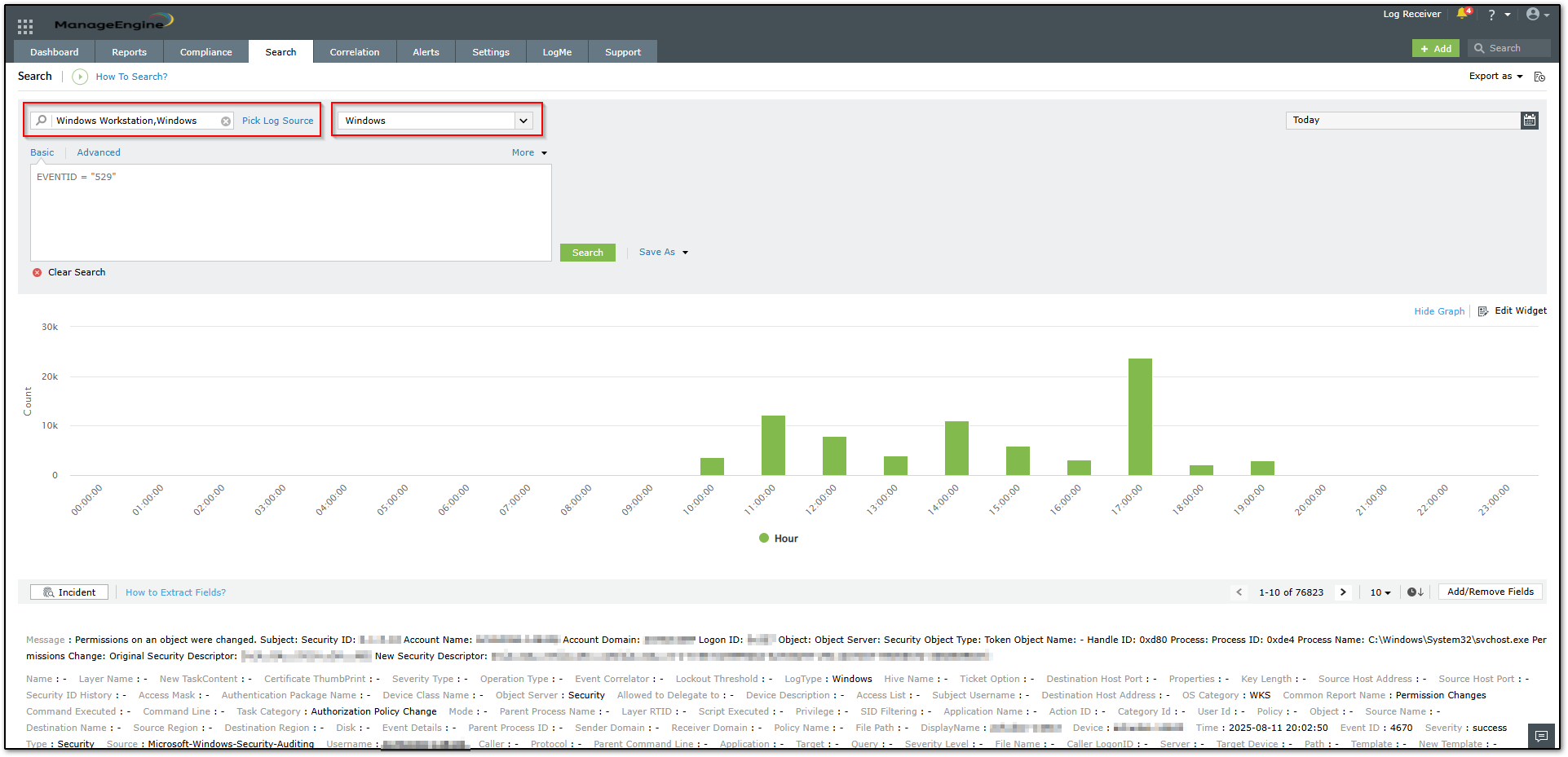Open the apps grid icon
This screenshot has height=757, width=1568.
tap(25, 26)
